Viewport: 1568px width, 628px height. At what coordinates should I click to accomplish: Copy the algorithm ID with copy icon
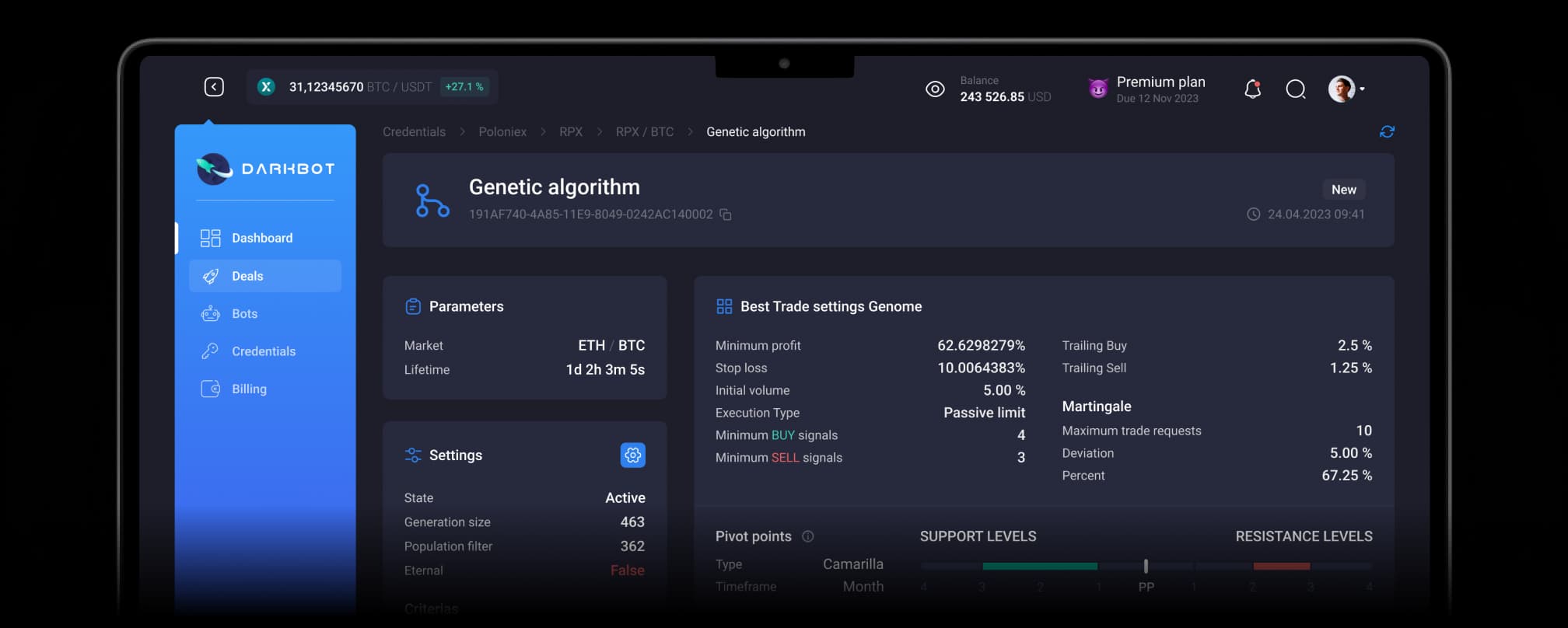725,215
